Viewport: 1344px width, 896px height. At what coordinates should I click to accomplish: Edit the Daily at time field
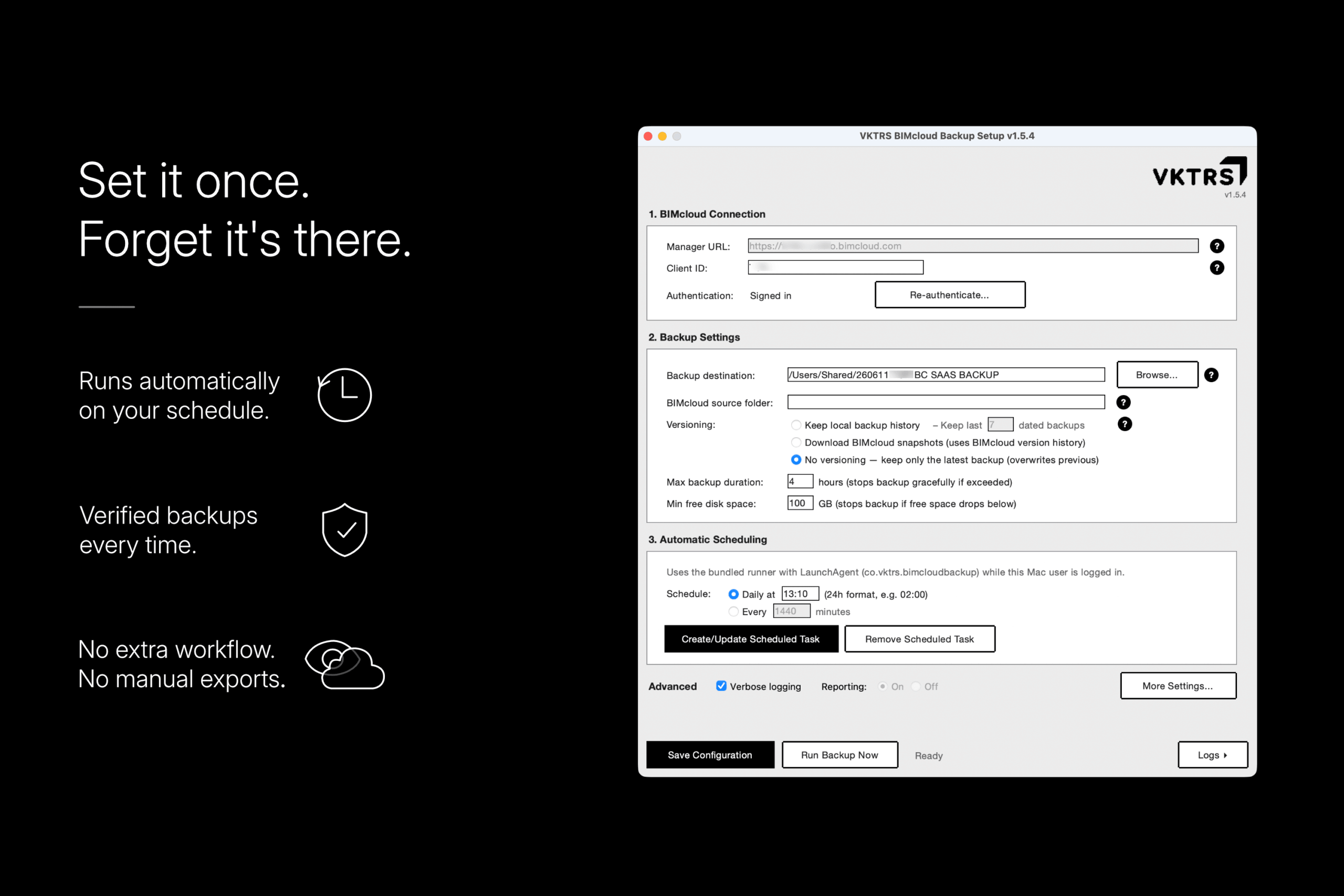point(800,594)
